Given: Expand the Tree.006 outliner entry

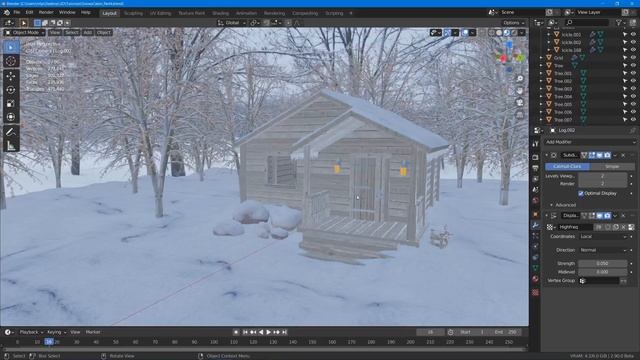Looking at the screenshot, I should coord(542,112).
